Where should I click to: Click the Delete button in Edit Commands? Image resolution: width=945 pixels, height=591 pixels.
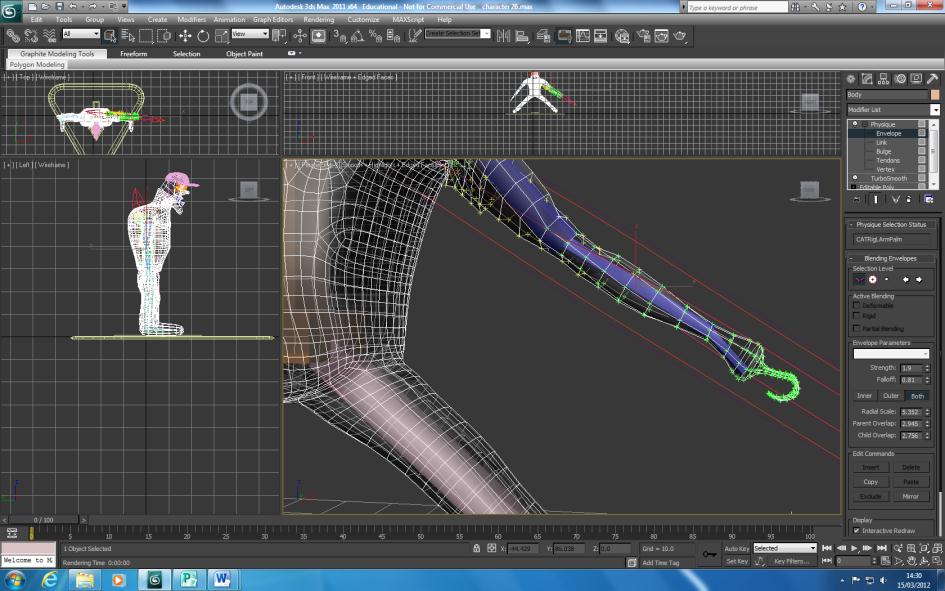[911, 467]
